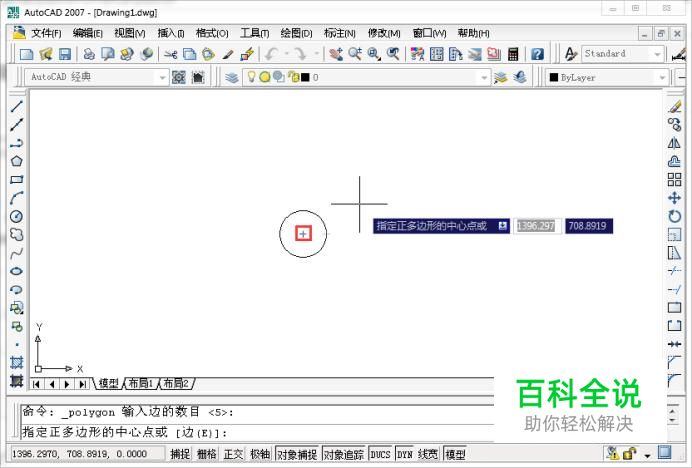Click the layer 0 black color swatch
The width and height of the screenshot is (692, 468).
(305, 77)
